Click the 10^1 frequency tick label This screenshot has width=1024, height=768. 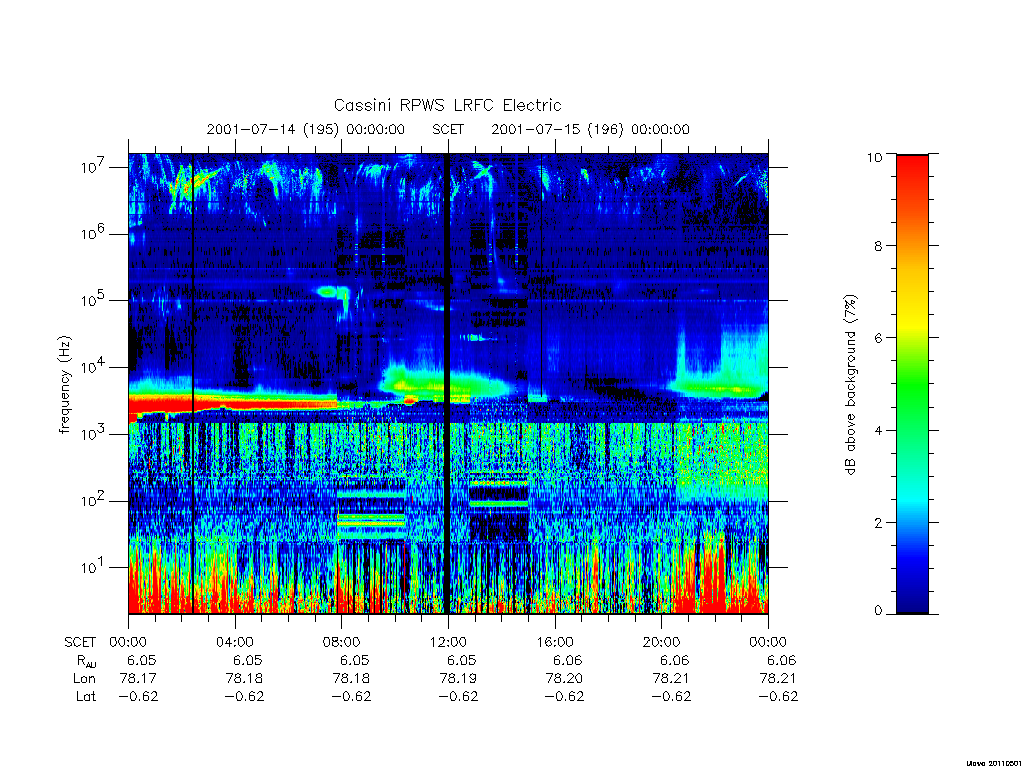95,566
